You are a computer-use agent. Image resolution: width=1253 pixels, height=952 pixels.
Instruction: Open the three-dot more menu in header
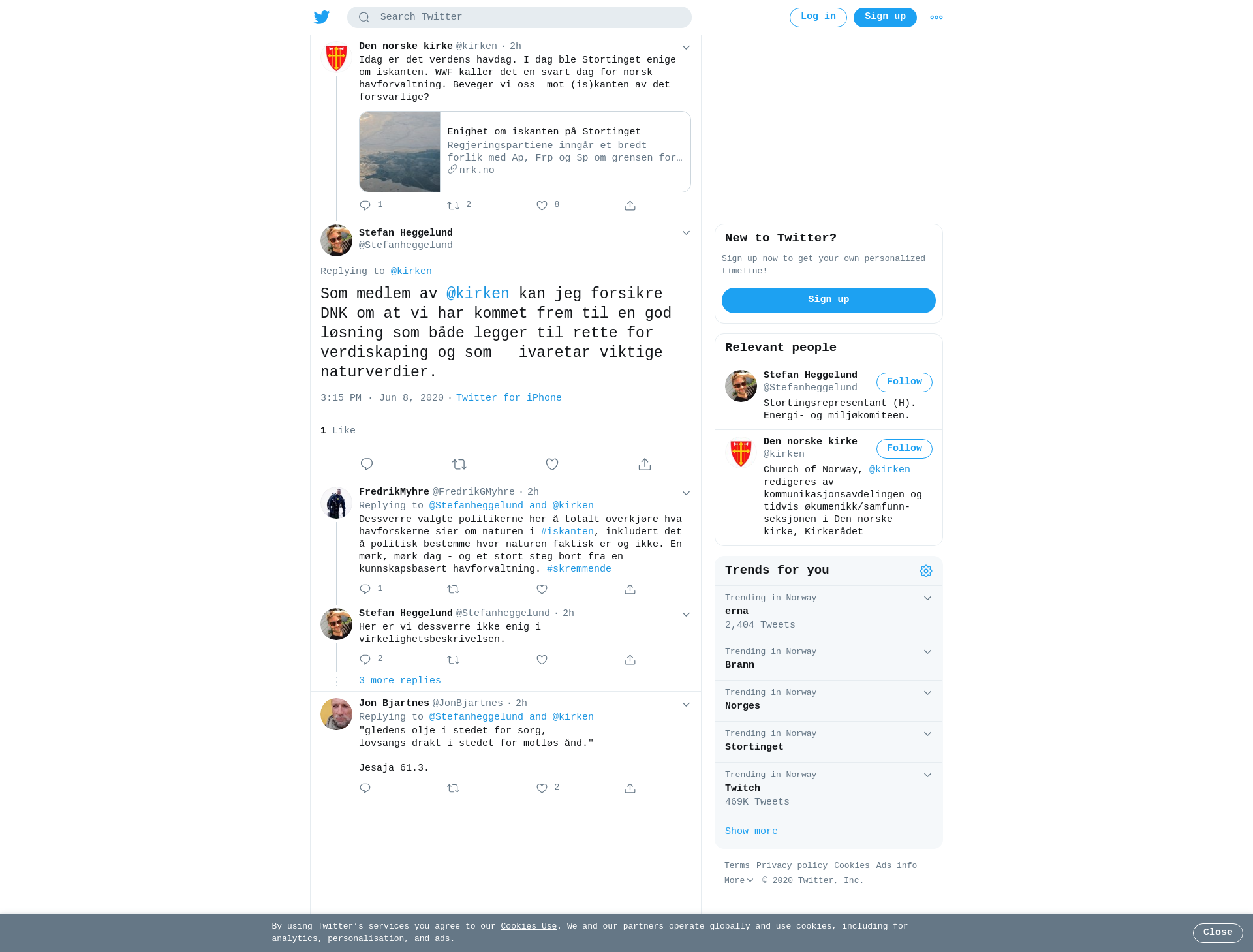click(936, 18)
